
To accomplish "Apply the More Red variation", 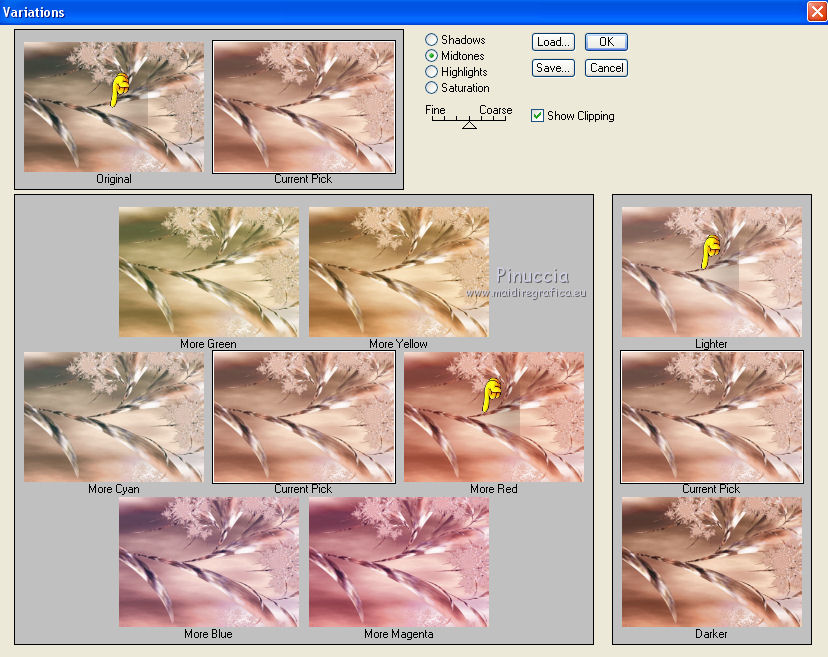I will coord(494,417).
